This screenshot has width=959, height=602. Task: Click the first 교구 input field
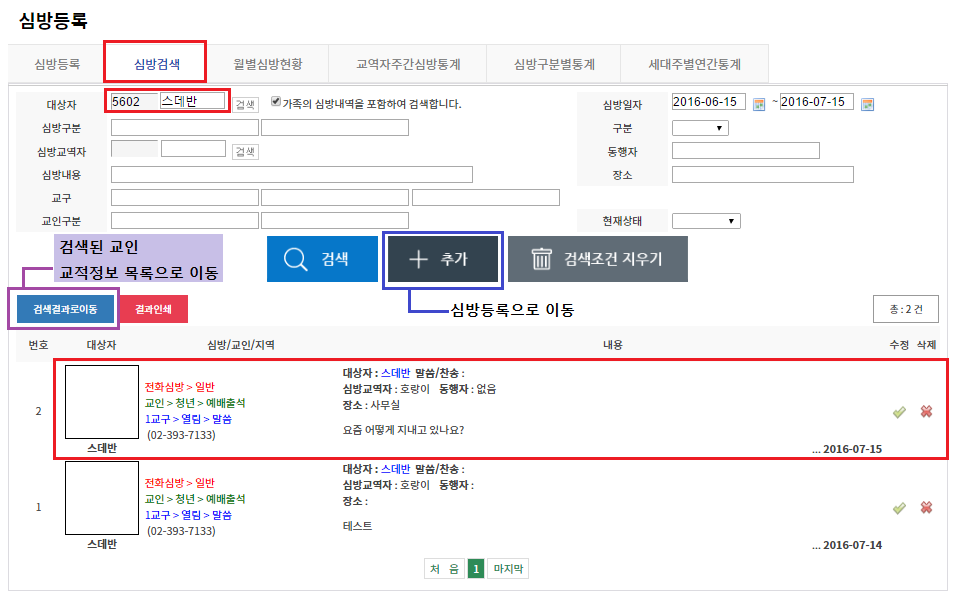pyautogui.click(x=185, y=198)
